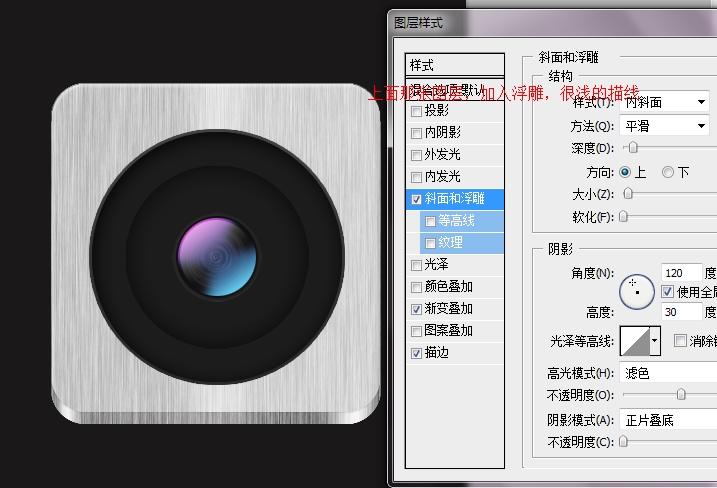Expand the gloss contour picker arrow

[x=655, y=341]
